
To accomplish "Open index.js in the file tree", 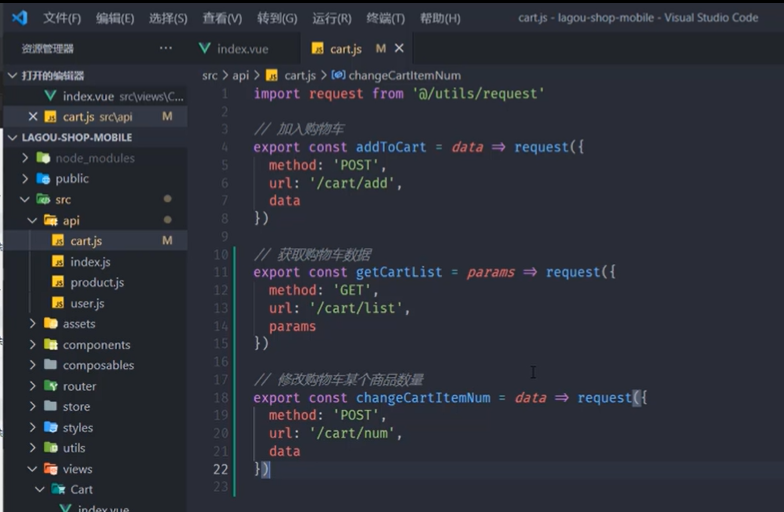I will tap(96, 262).
